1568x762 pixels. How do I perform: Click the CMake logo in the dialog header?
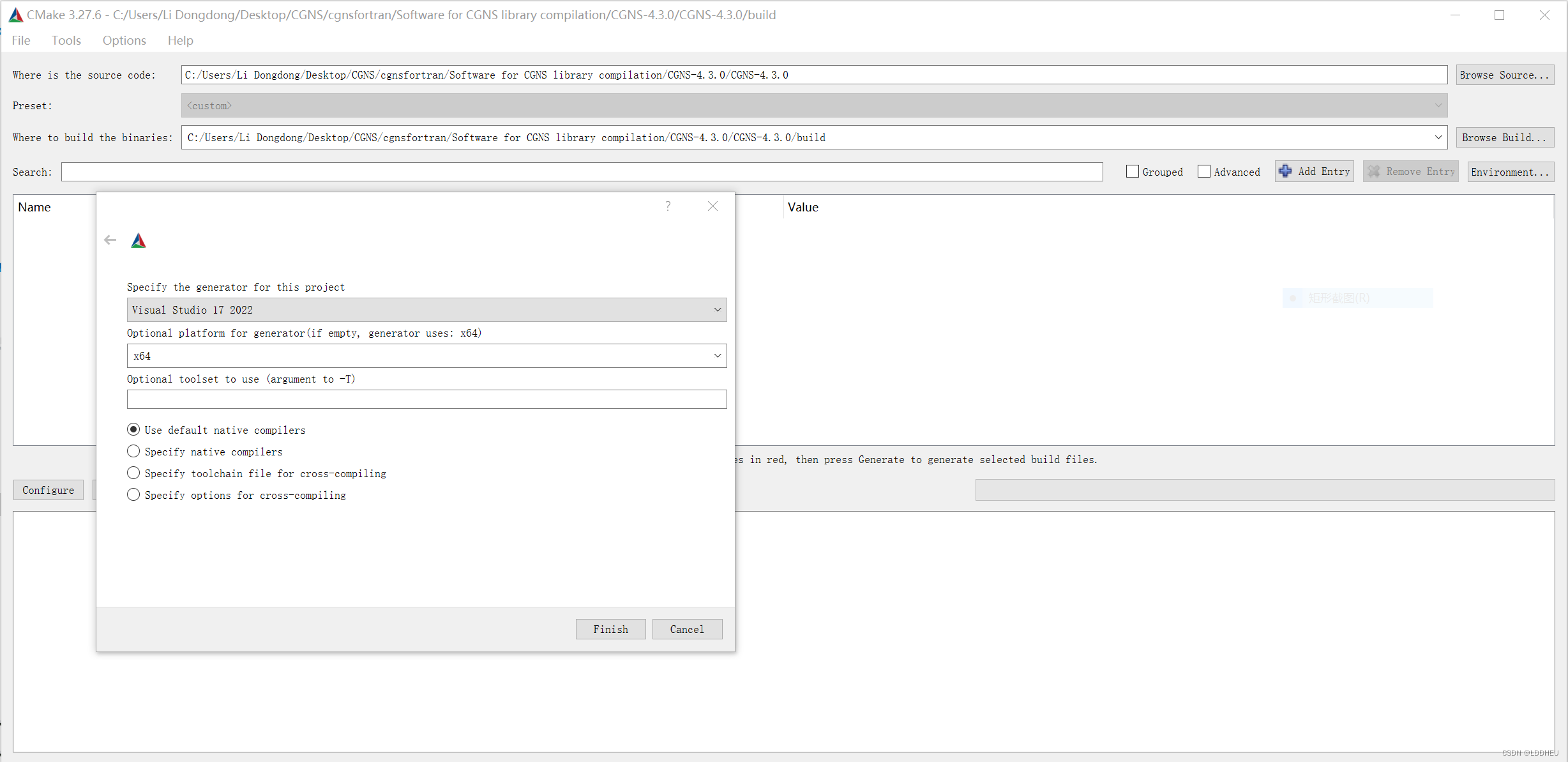(x=139, y=240)
